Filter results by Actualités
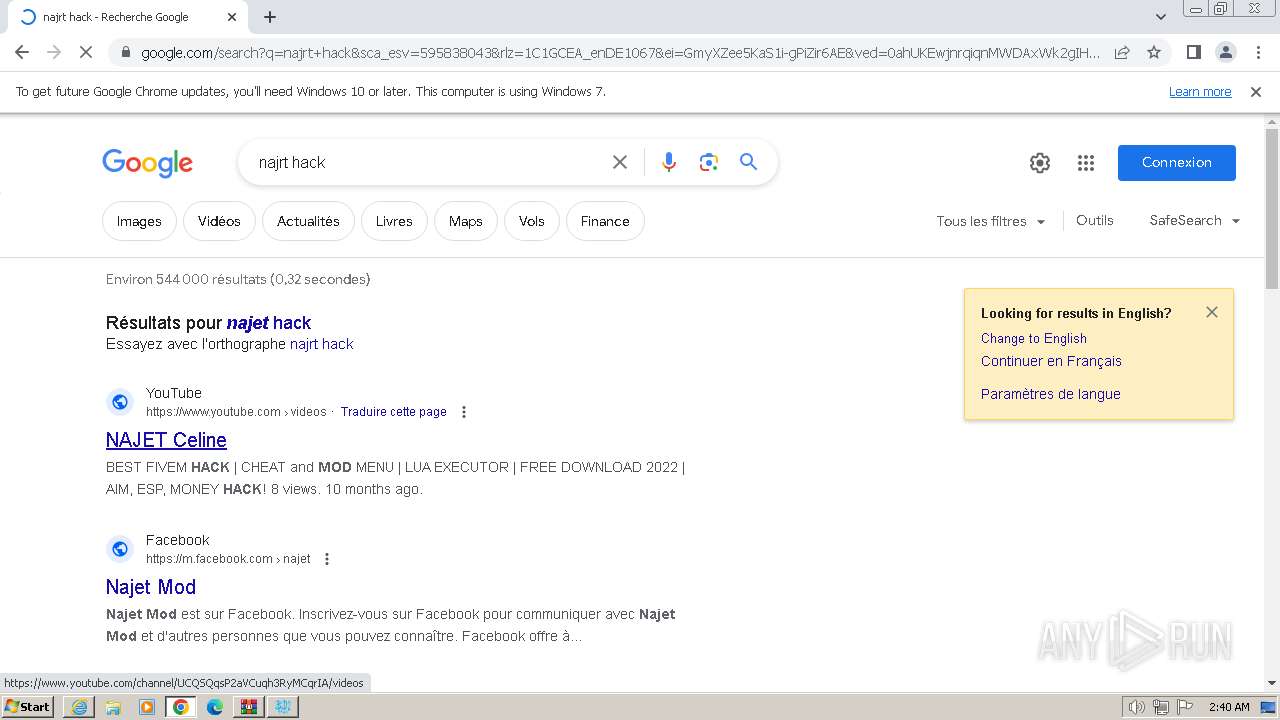Screen dimensions: 1280x720 308,221
